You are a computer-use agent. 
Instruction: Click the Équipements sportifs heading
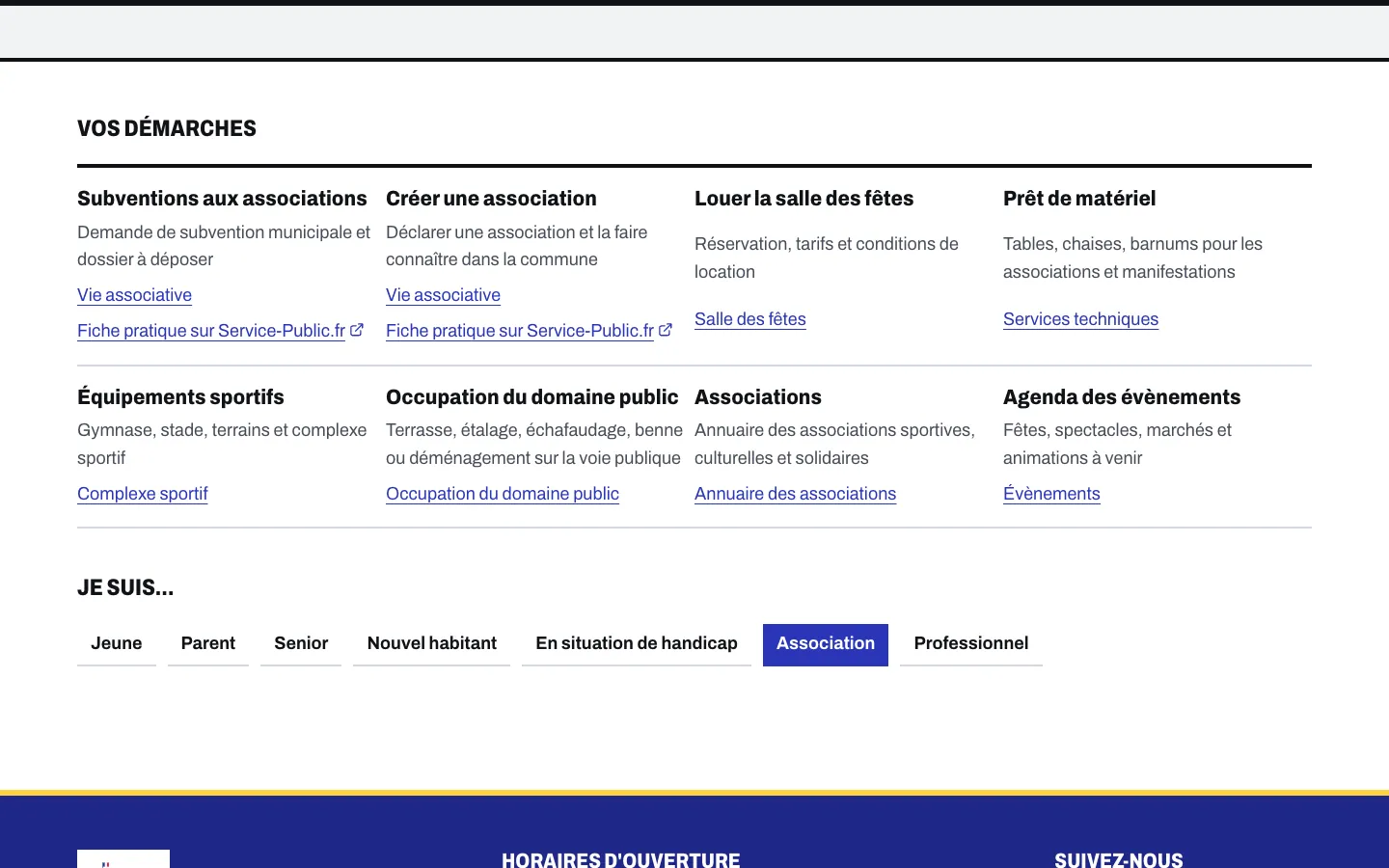coord(180,397)
